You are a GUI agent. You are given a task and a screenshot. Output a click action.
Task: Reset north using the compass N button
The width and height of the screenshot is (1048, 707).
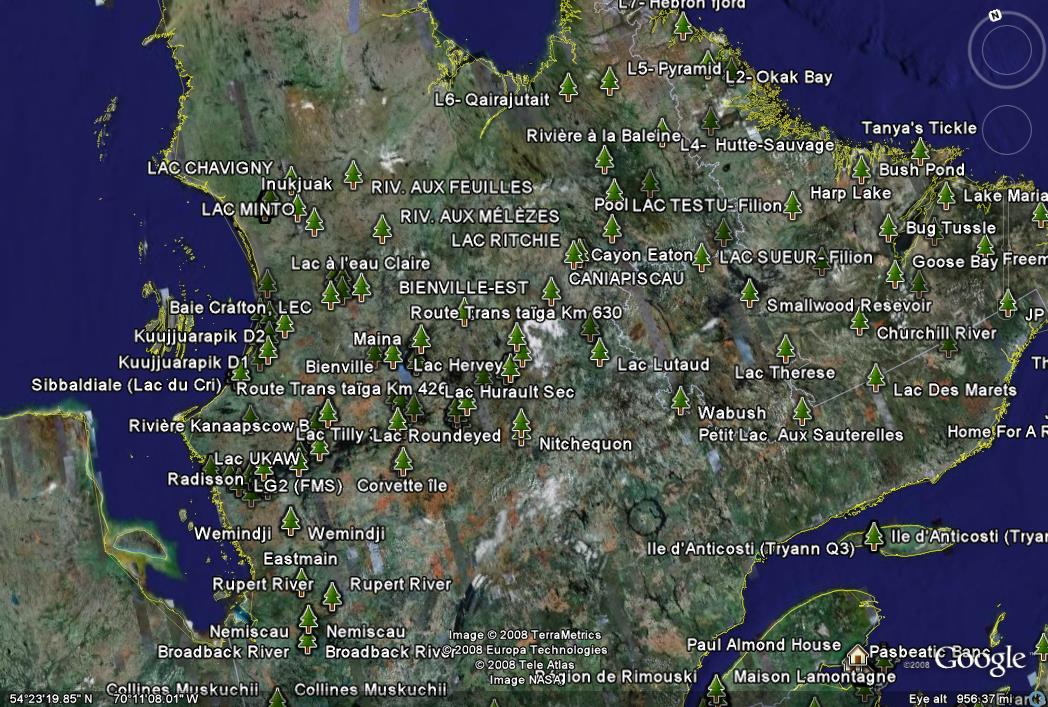point(995,15)
